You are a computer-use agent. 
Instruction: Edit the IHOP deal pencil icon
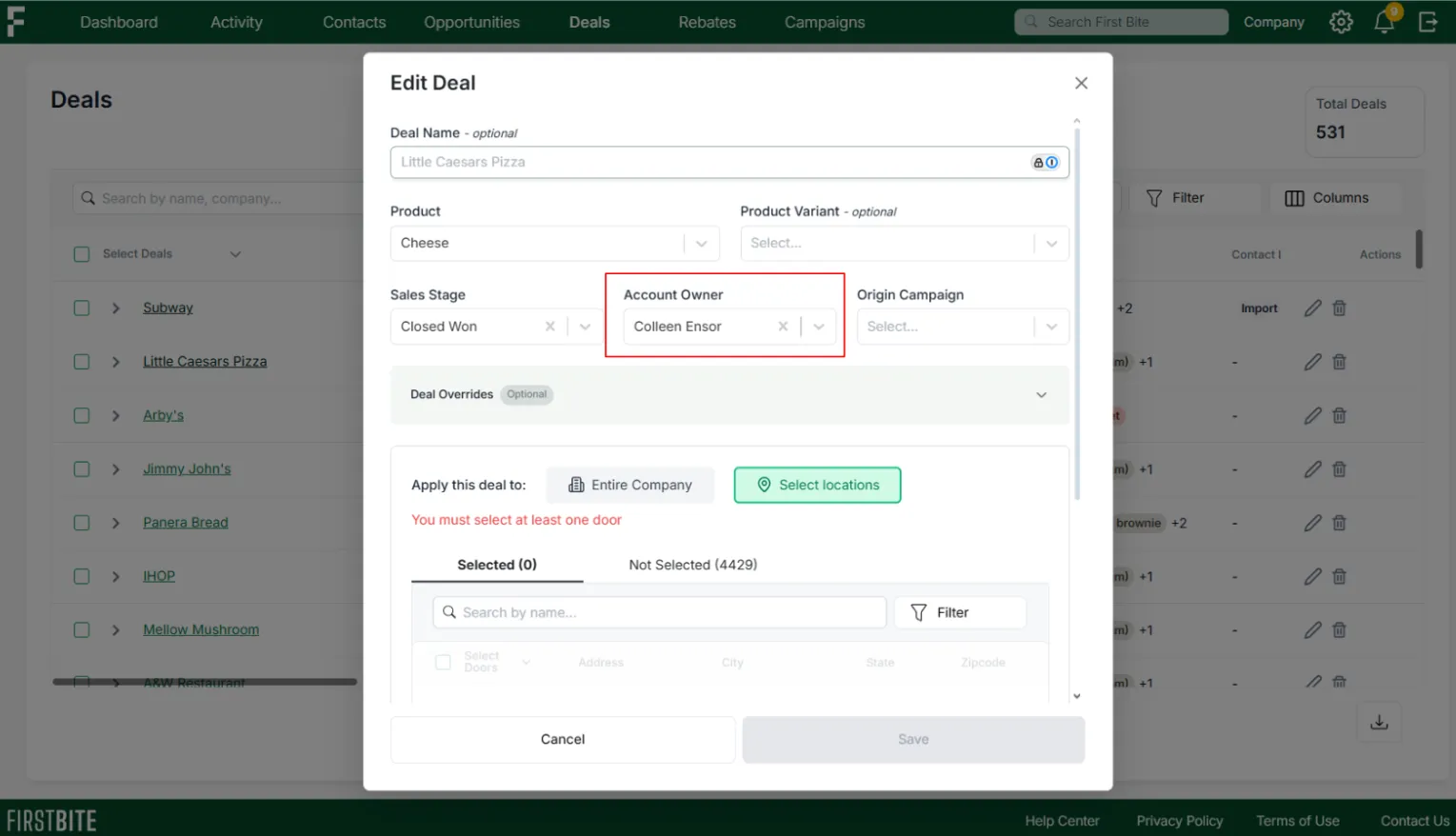click(1313, 576)
